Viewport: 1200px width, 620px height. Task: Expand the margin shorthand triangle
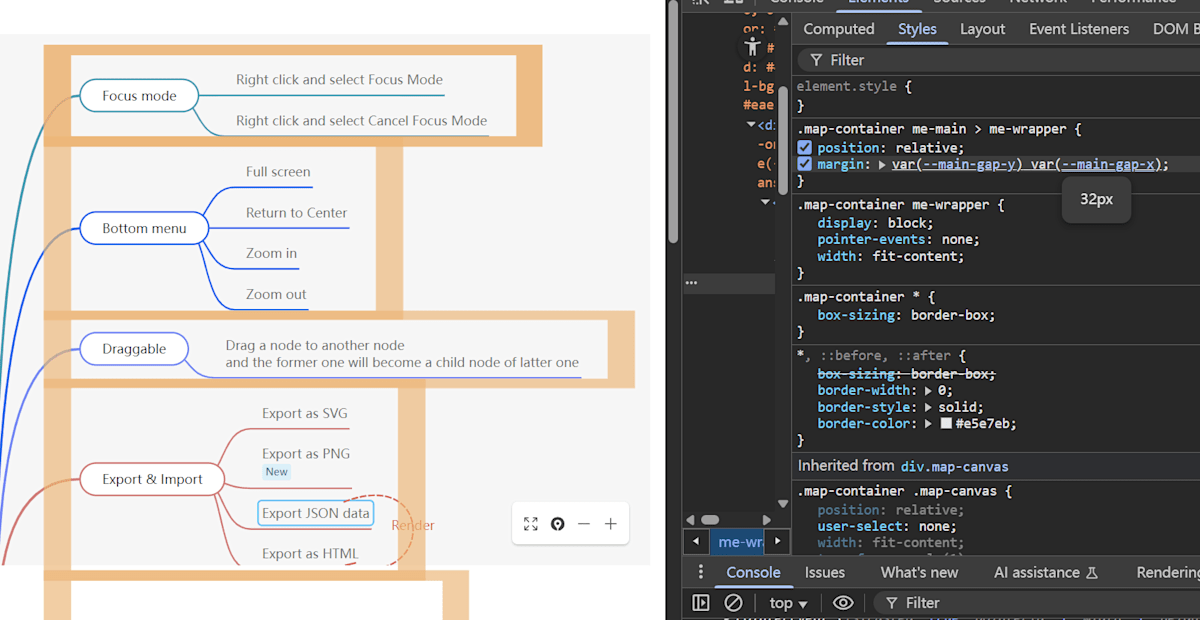[882, 165]
